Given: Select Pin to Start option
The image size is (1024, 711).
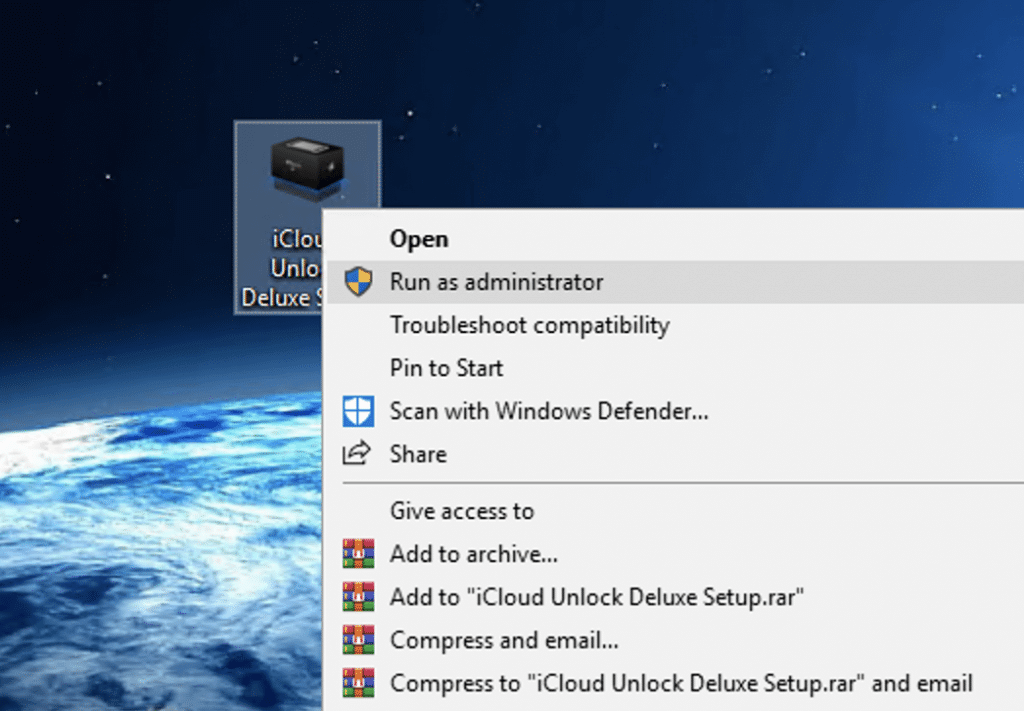Looking at the screenshot, I should [446, 368].
